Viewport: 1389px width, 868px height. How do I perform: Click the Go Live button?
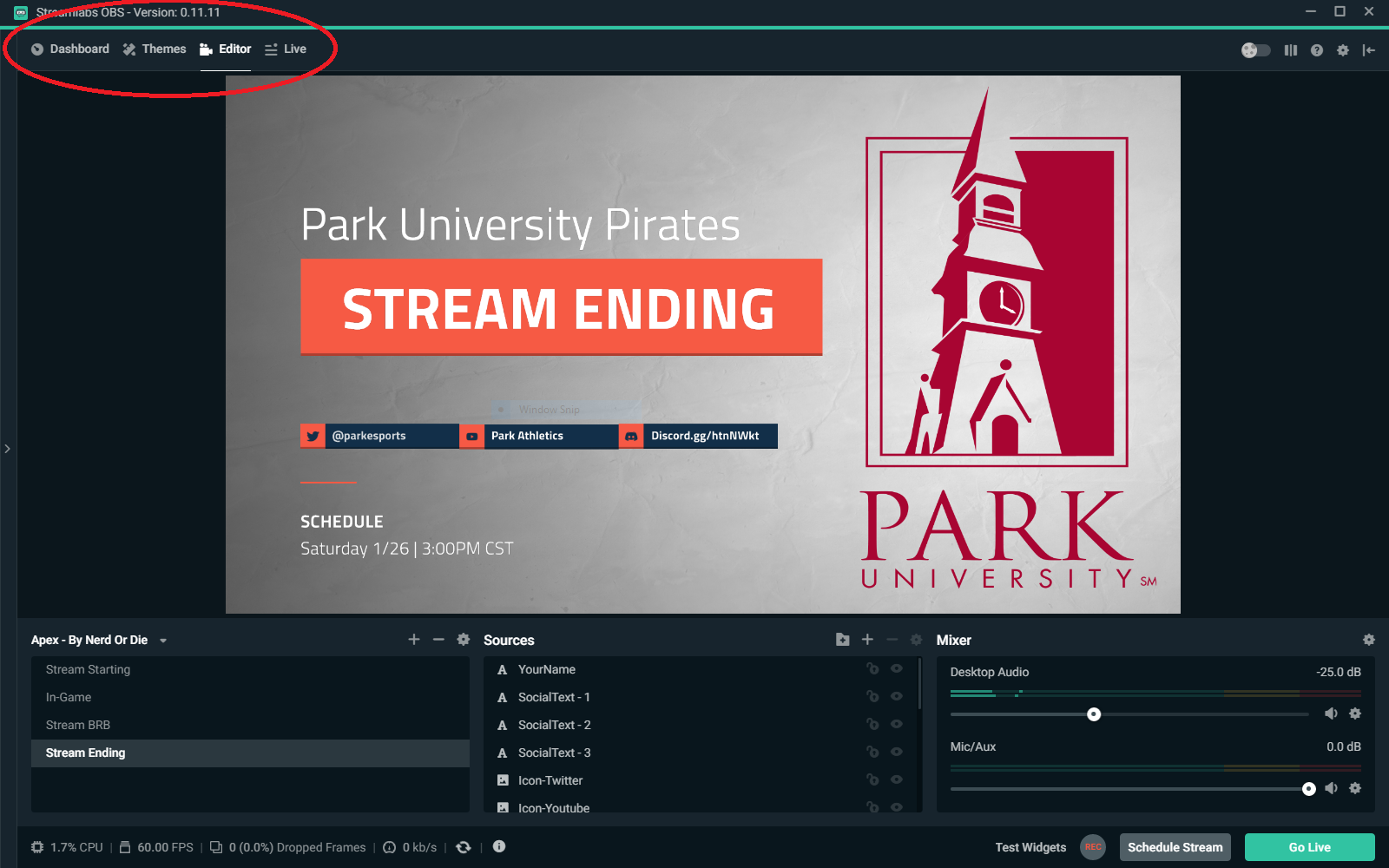coord(1309,847)
